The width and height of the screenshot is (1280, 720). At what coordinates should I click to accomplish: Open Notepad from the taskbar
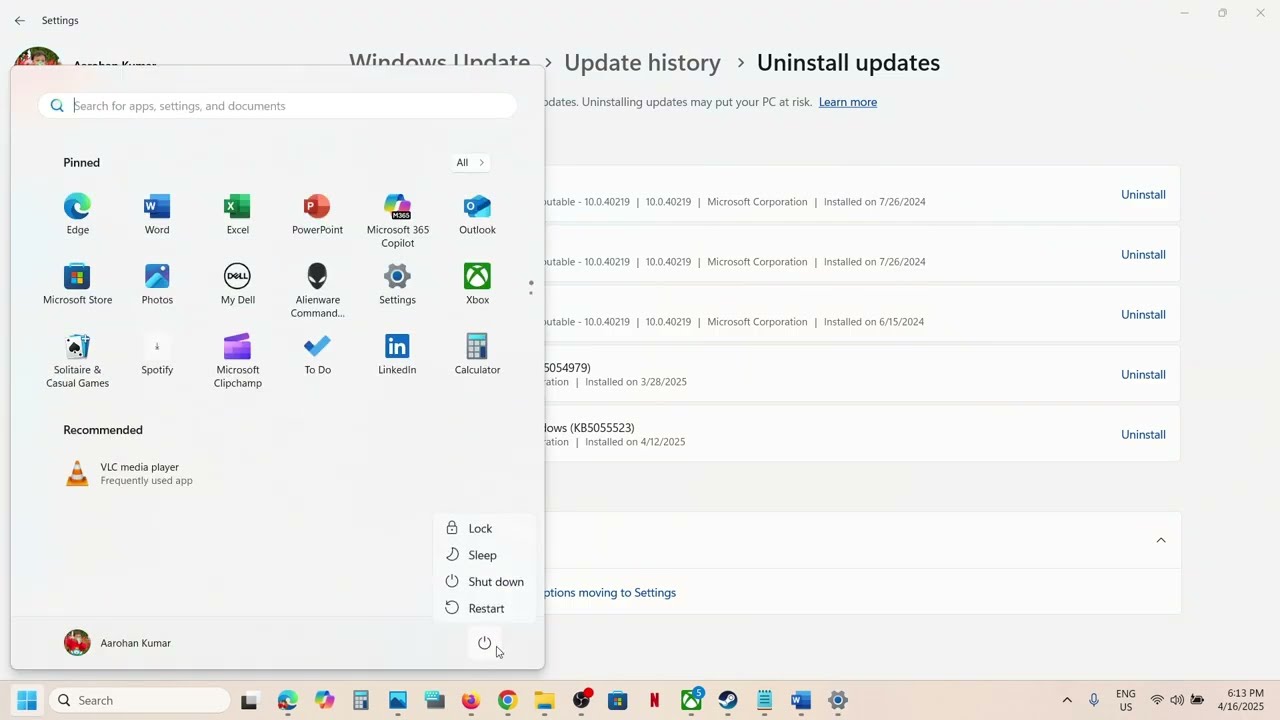point(765,700)
